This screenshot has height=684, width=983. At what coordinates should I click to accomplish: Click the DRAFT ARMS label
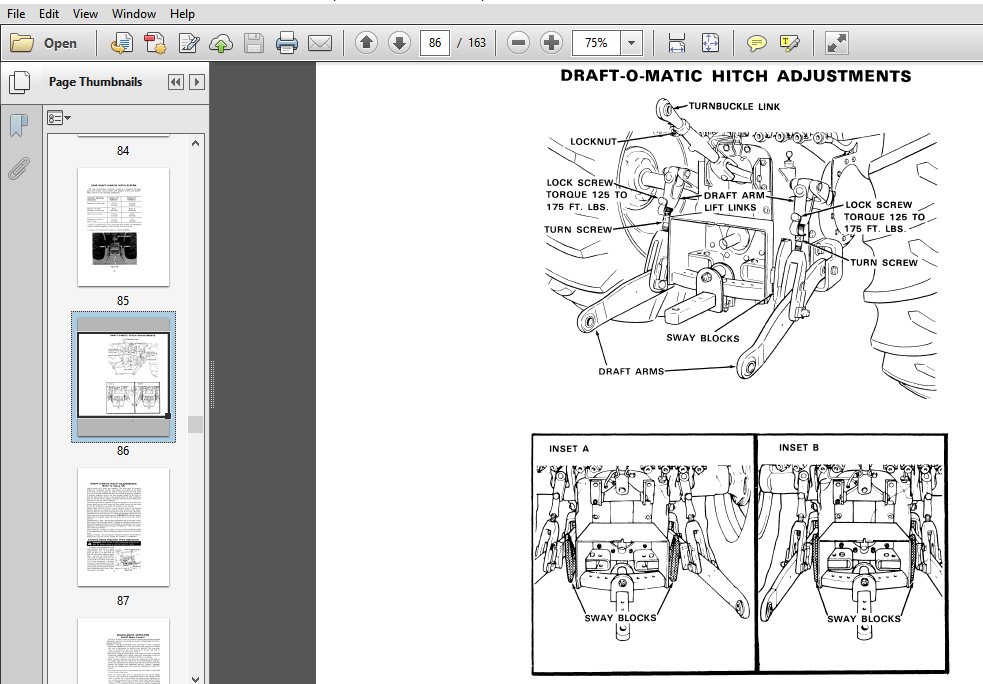[x=631, y=371]
